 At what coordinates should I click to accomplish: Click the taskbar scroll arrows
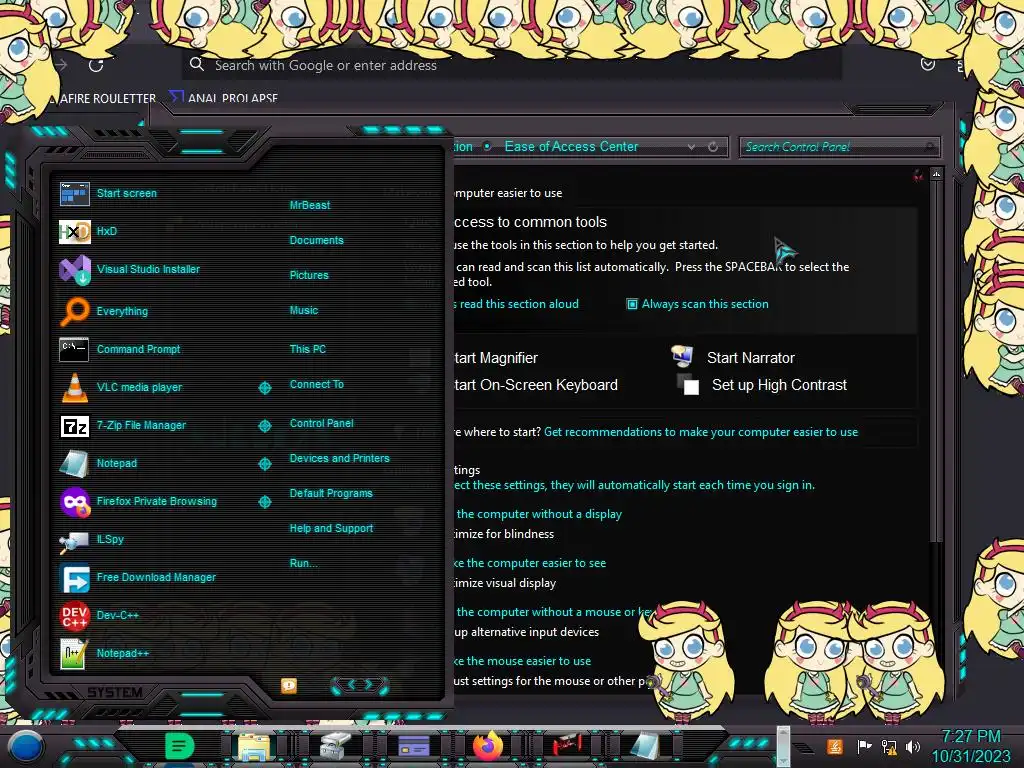(x=783, y=746)
